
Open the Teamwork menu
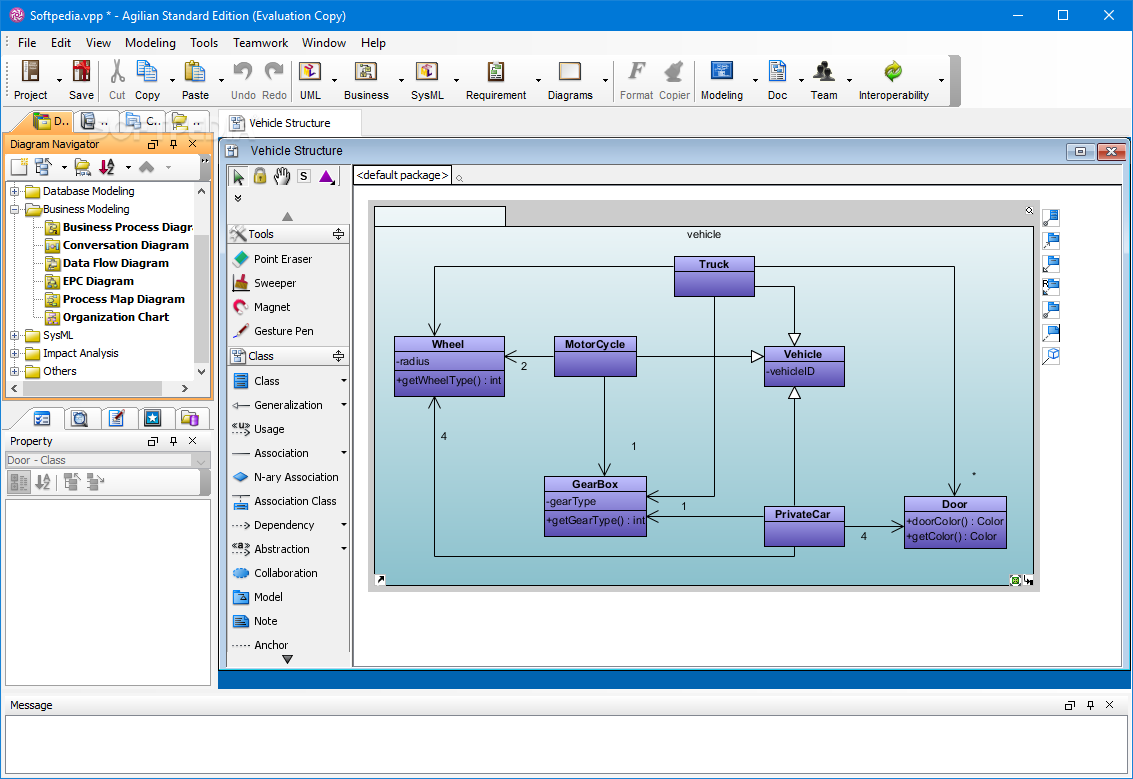[260, 43]
